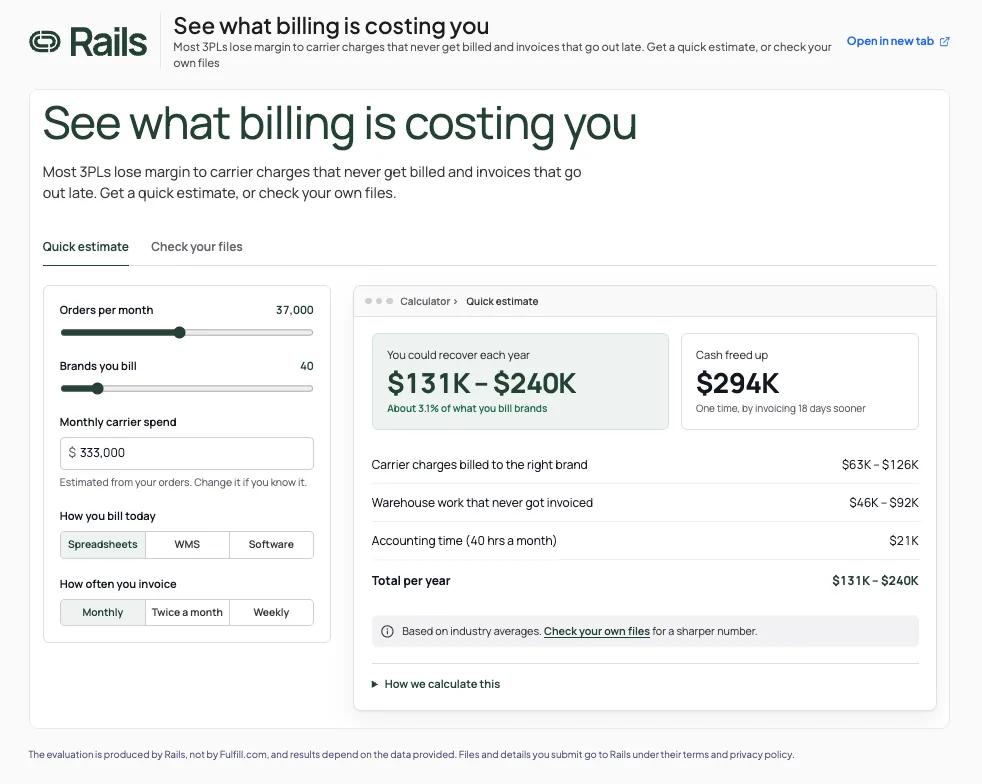Click the 37,000 orders value
This screenshot has width=982, height=784.
tap(295, 310)
